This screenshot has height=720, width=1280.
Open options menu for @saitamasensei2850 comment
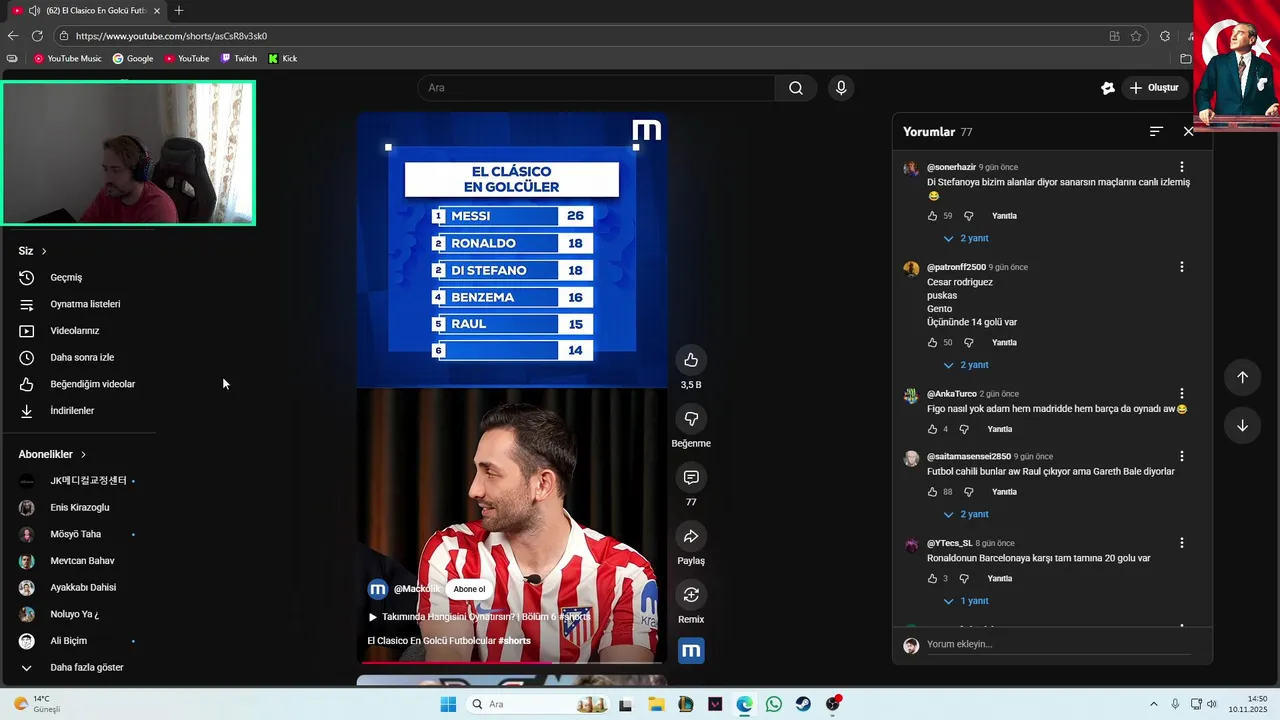click(x=1182, y=456)
